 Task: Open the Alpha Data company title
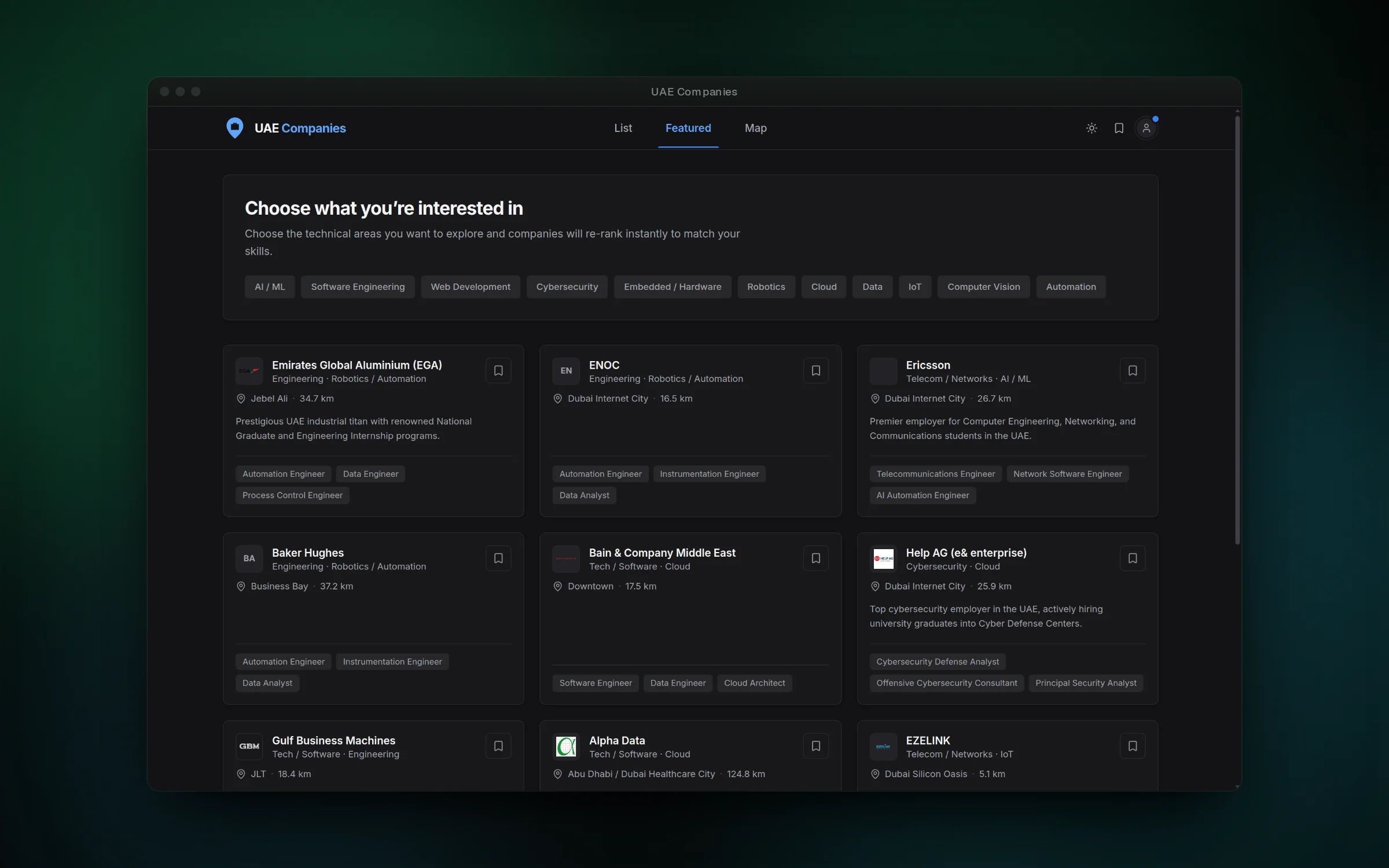point(617,741)
